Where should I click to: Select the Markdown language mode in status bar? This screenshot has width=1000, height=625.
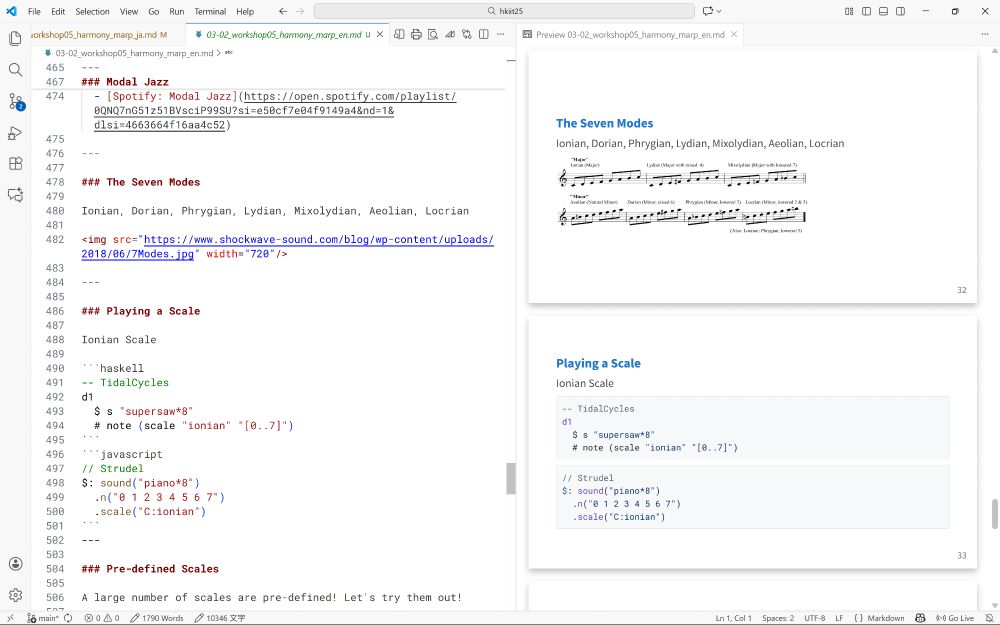click(x=886, y=618)
